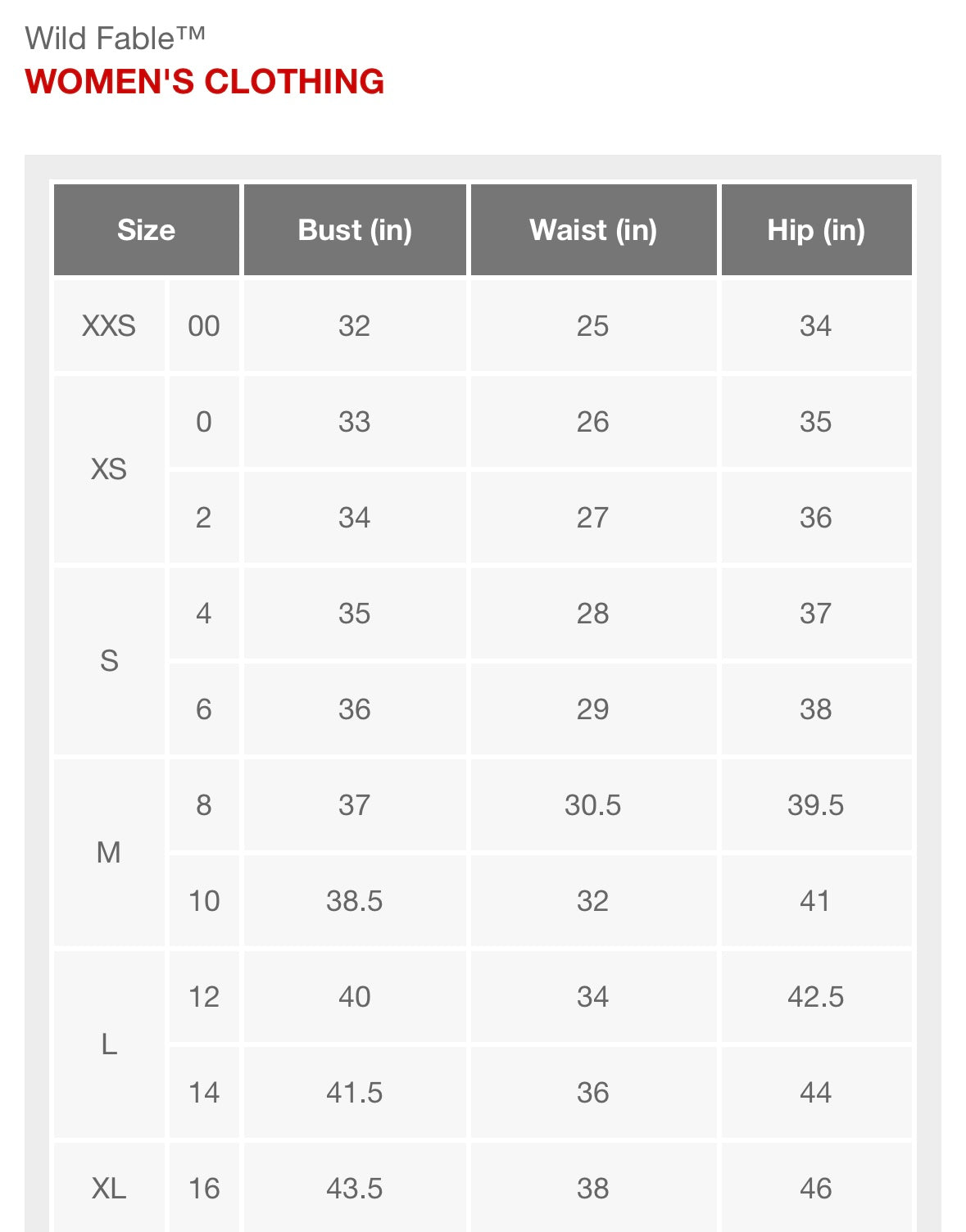Click the M size label cell
Viewport: 966px width, 1232px height.
pos(109,853)
